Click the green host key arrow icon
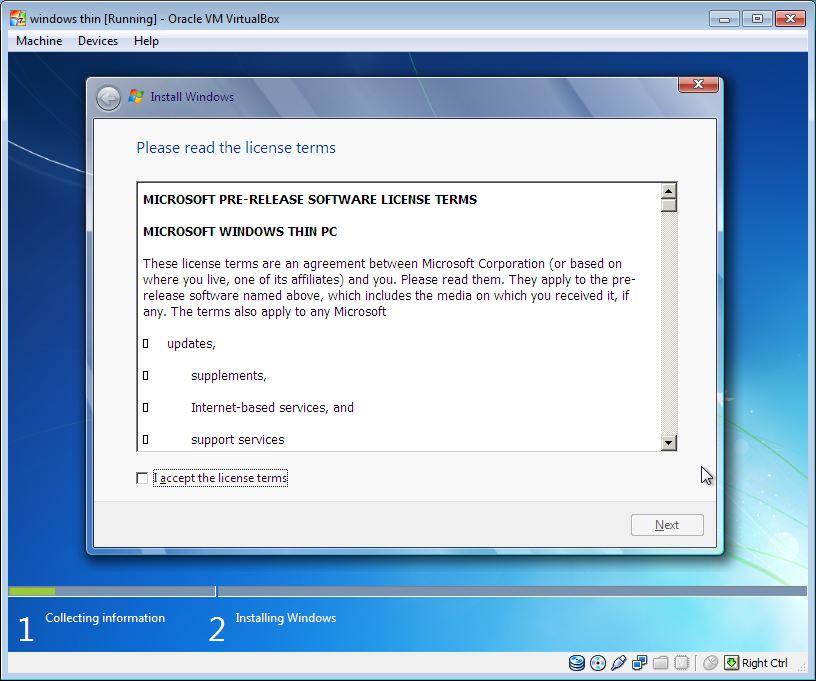Image resolution: width=816 pixels, height=681 pixels. coord(731,663)
